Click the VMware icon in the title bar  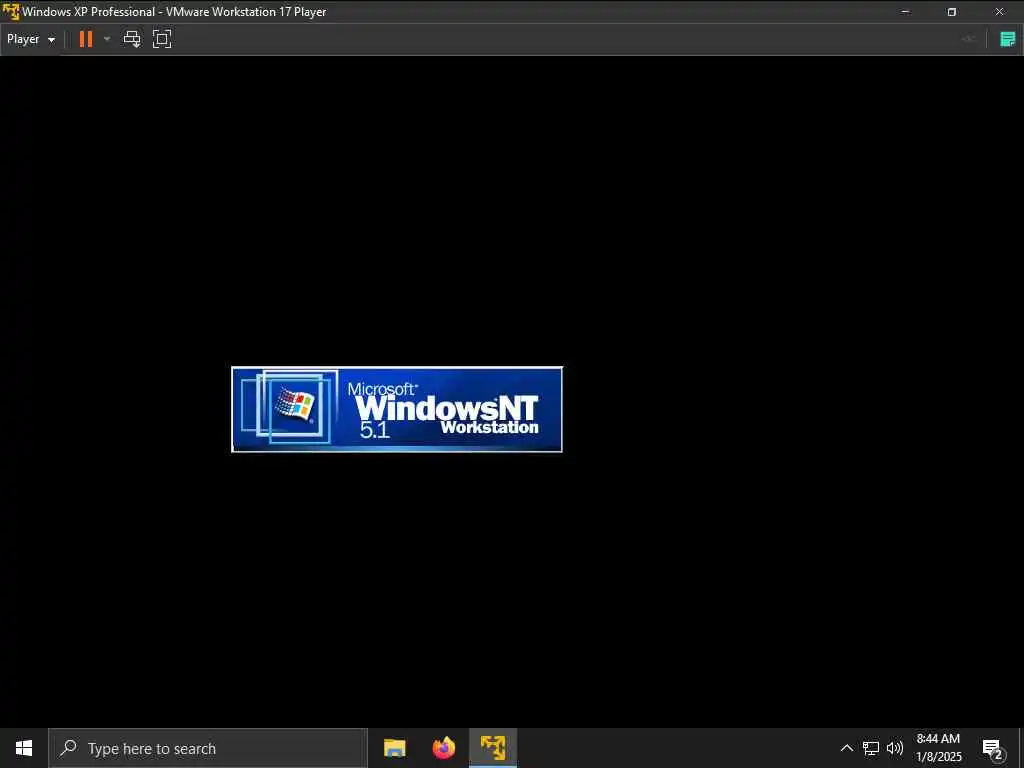(x=11, y=12)
